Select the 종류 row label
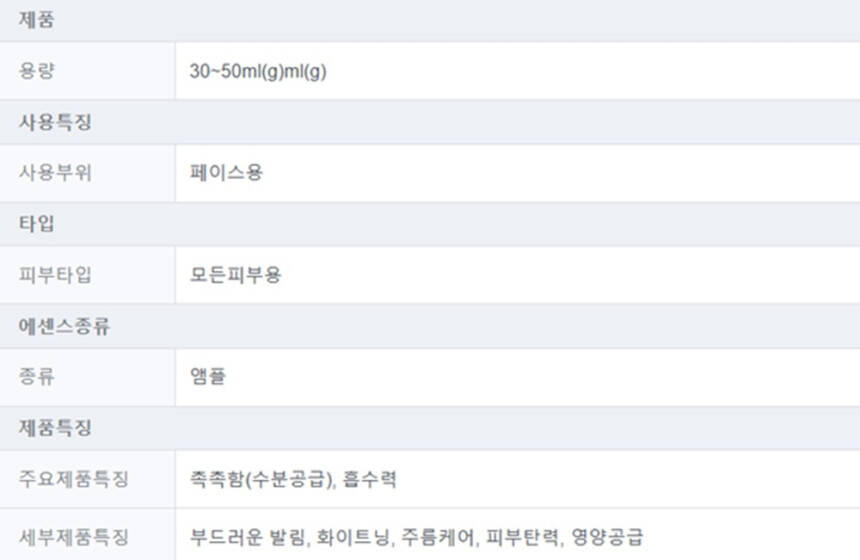 coord(37,377)
